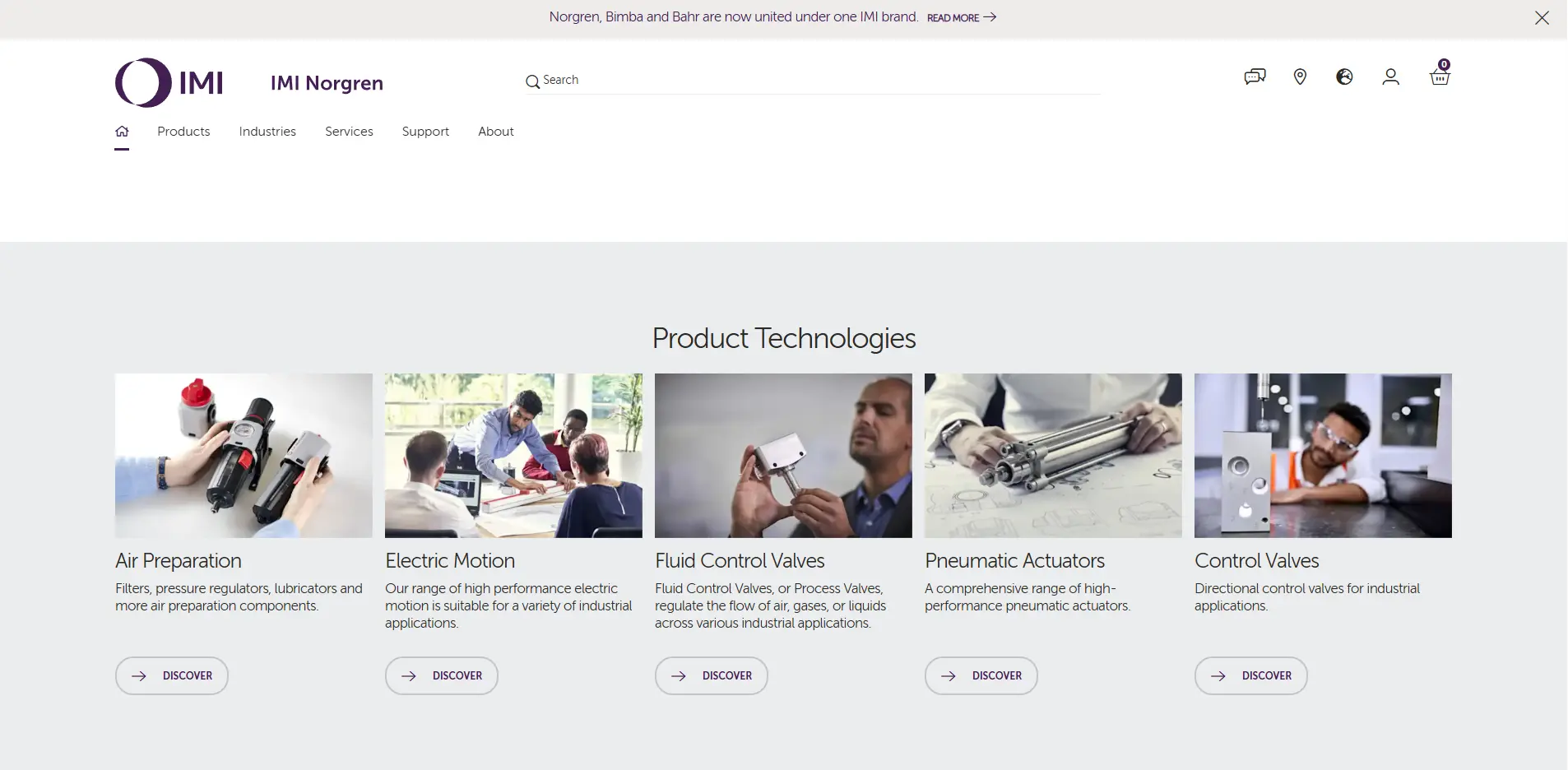Click into the Search field
Screen dimensions: 1568x770
click(x=814, y=81)
